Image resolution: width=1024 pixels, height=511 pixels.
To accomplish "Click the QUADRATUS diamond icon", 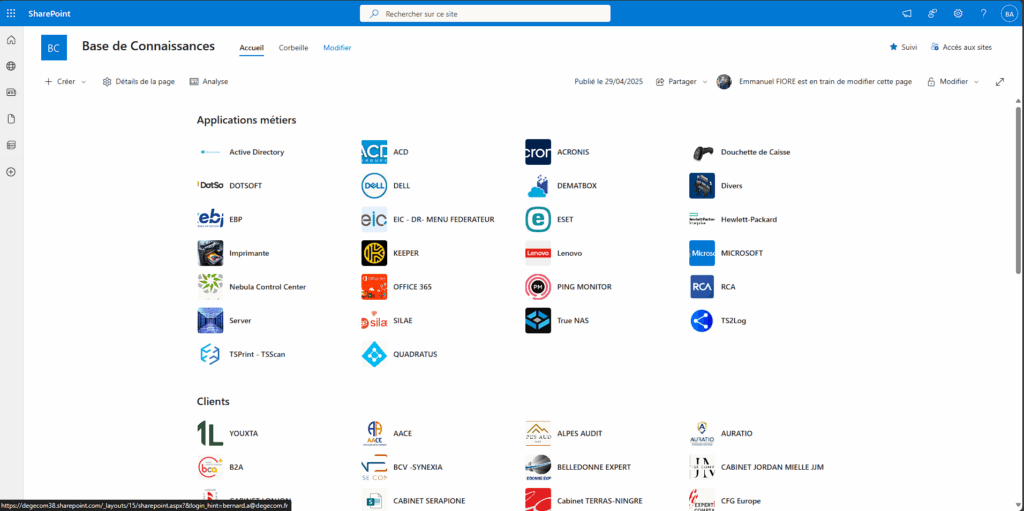I will pos(374,354).
